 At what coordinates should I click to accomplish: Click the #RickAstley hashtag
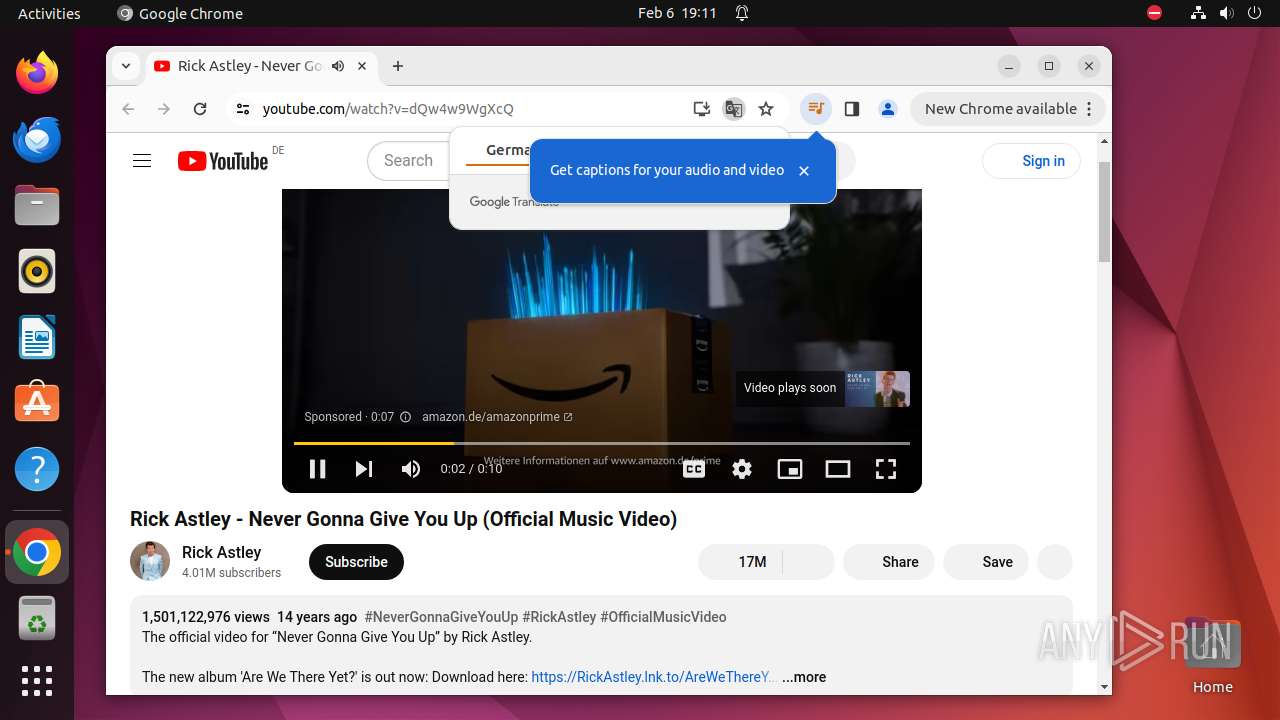tap(559, 617)
